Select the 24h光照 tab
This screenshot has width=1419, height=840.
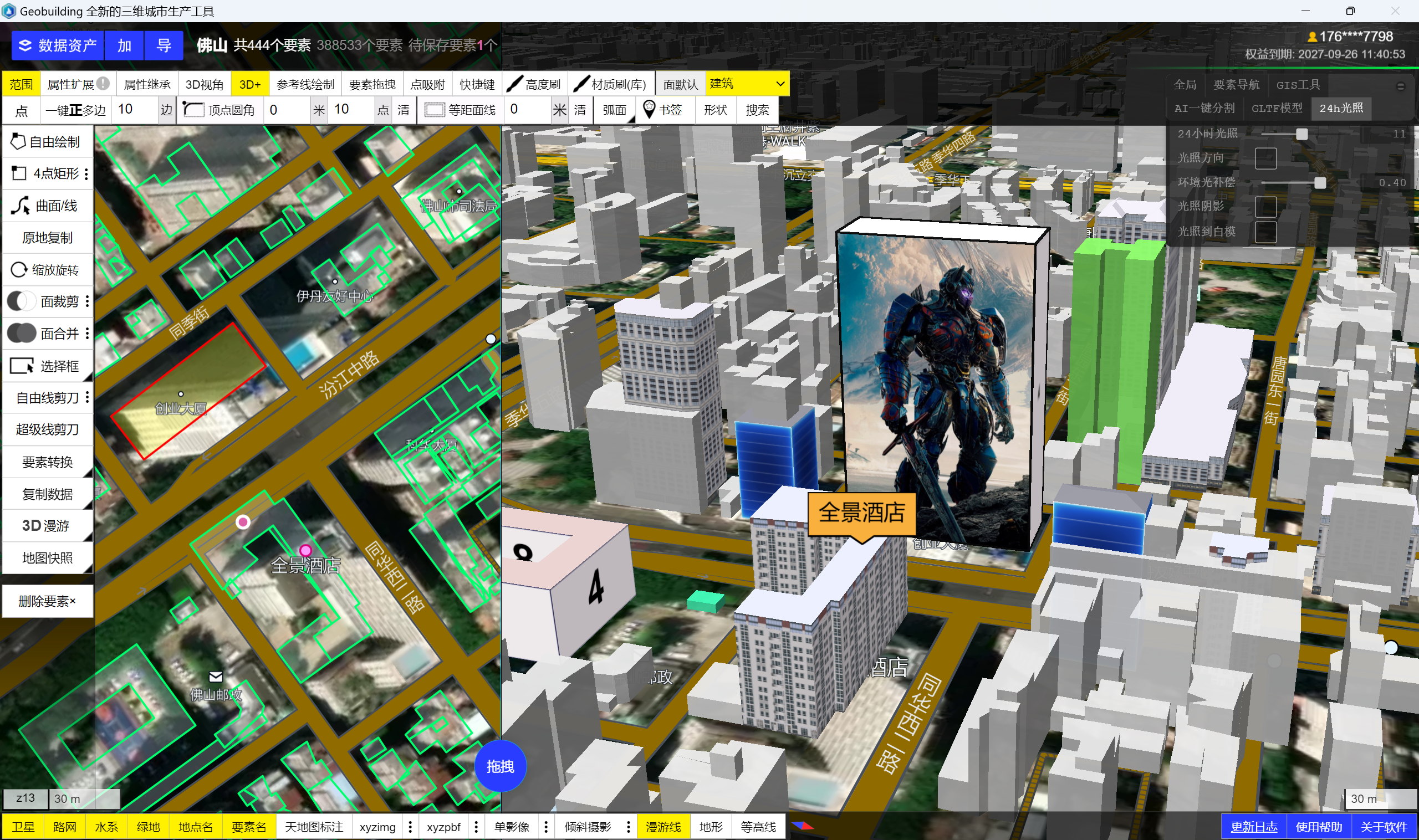click(1340, 108)
